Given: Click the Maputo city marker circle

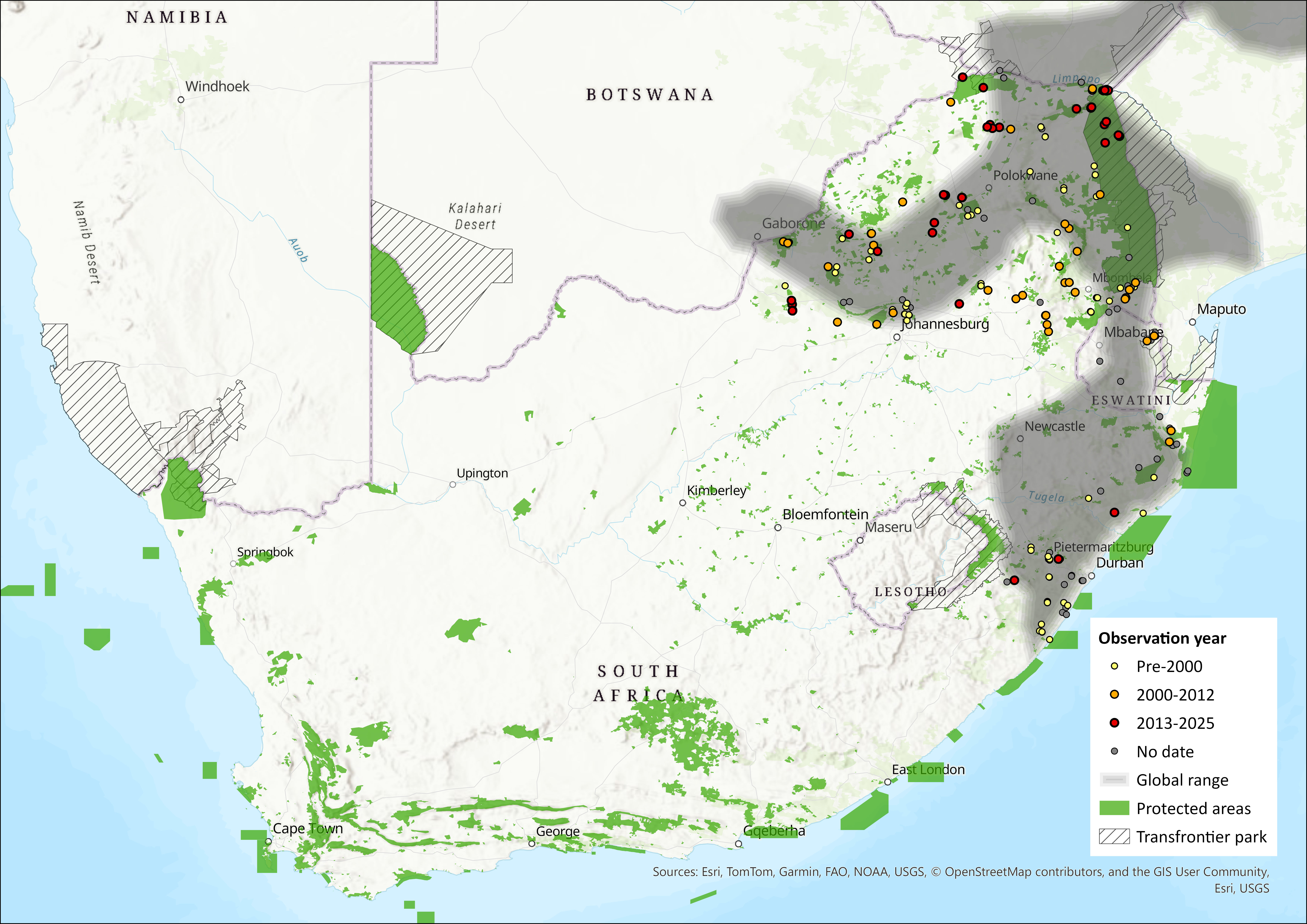Looking at the screenshot, I should click(1193, 322).
